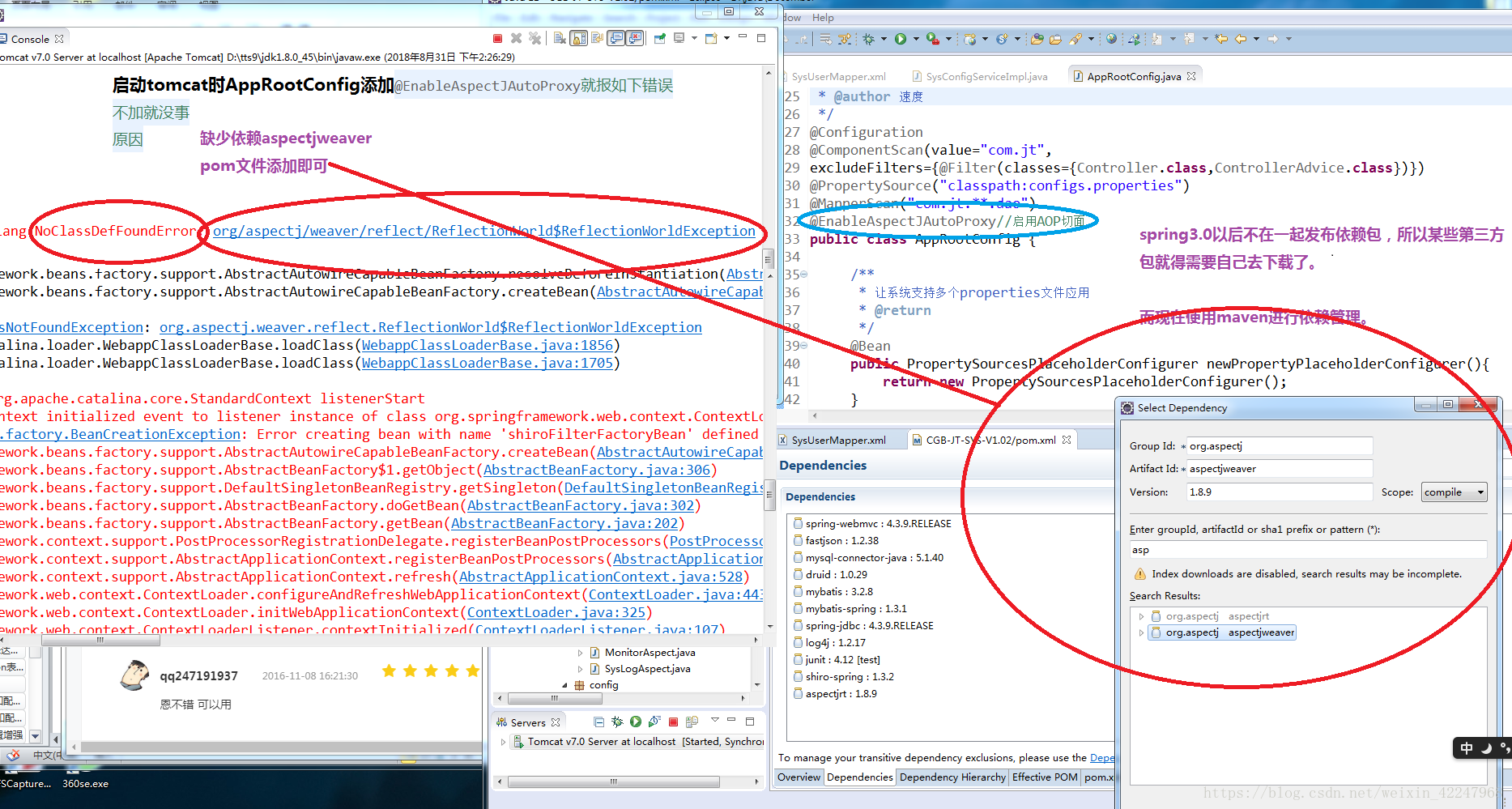Select org.aspectj aspectjweaver search result row

click(1223, 632)
